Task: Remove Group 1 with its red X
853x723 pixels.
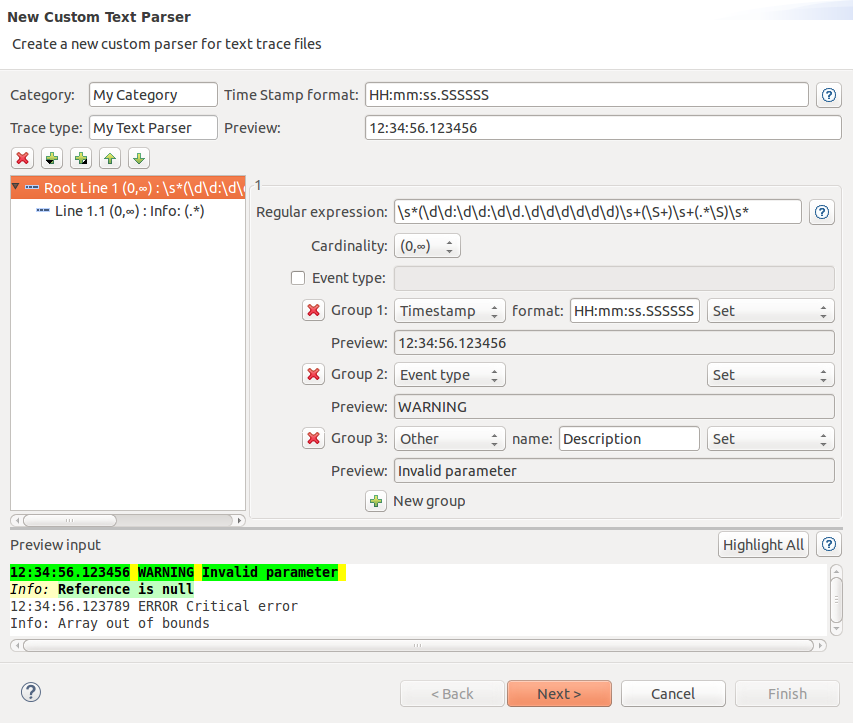Action: tap(313, 311)
